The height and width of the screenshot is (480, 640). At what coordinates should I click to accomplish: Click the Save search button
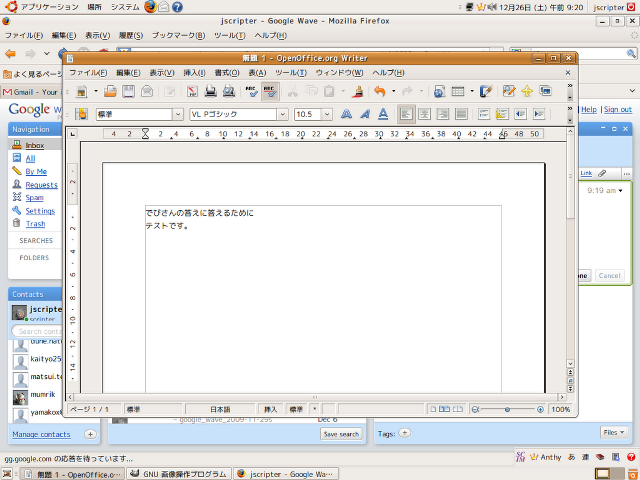(341, 434)
